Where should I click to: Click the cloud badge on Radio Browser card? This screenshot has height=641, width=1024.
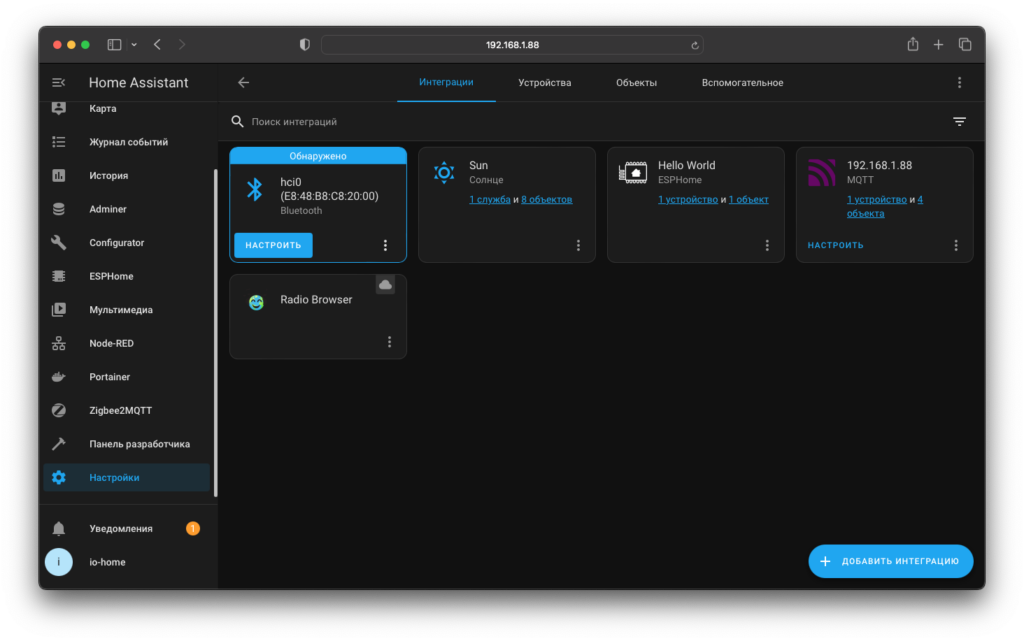(x=385, y=285)
